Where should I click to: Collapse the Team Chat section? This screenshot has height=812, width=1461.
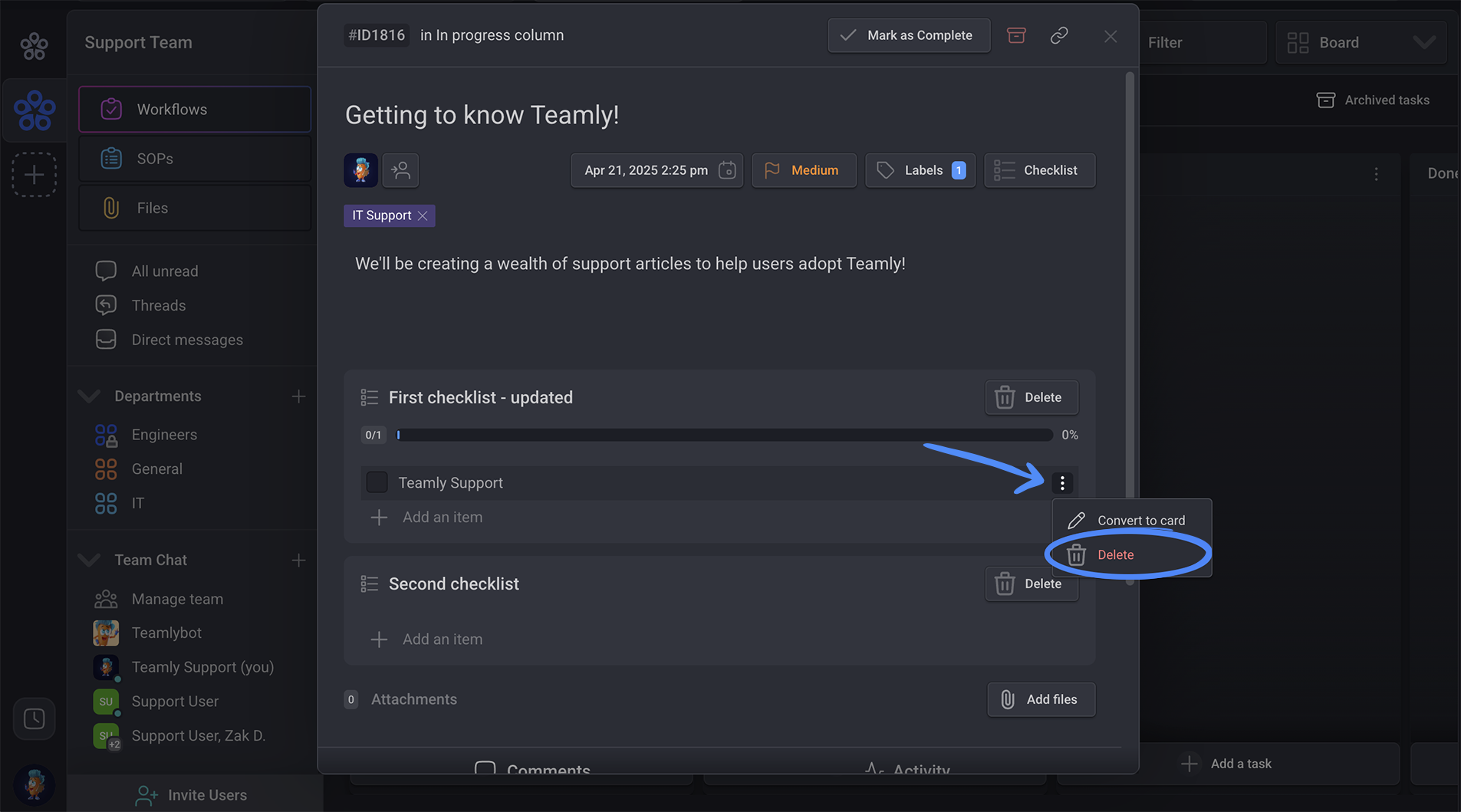89,561
